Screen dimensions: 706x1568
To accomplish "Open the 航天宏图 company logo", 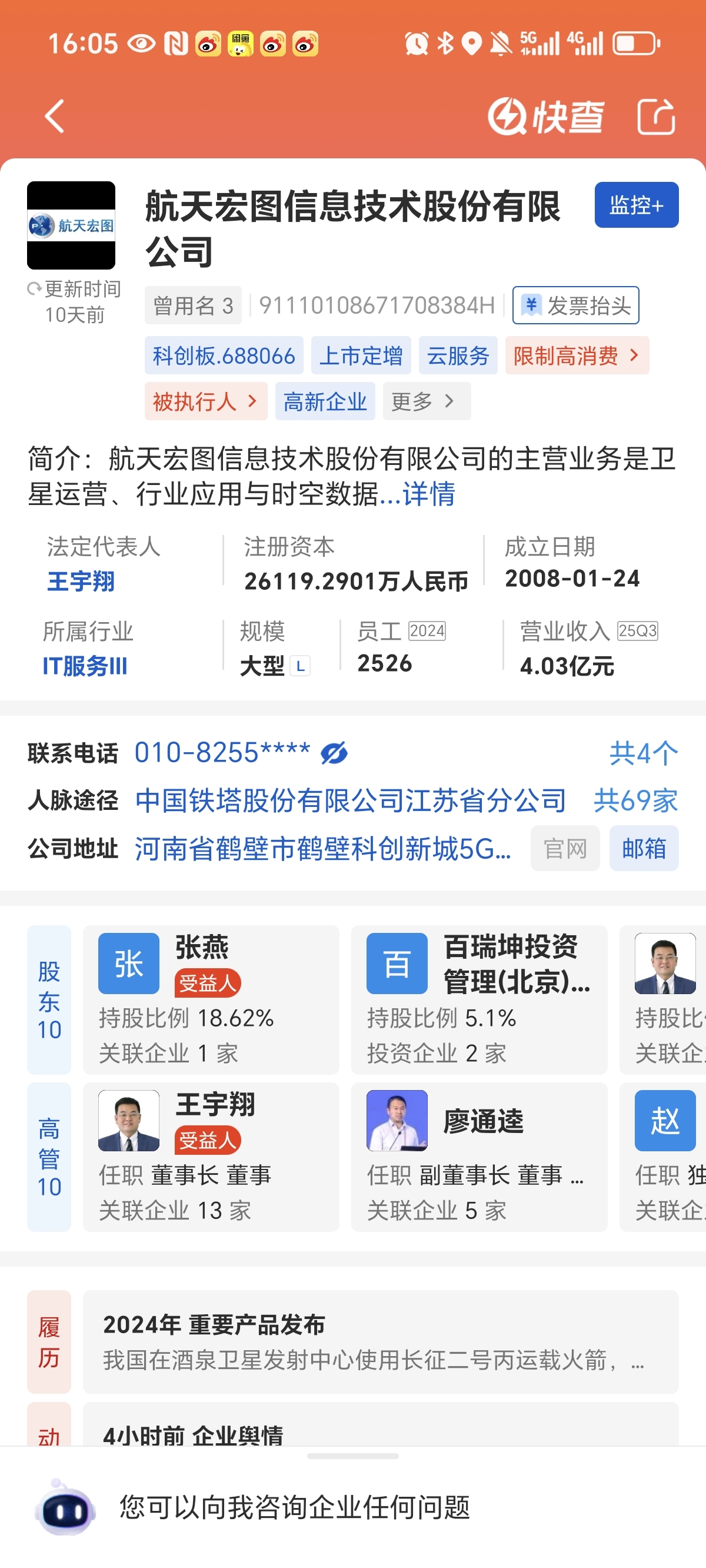I will click(71, 225).
